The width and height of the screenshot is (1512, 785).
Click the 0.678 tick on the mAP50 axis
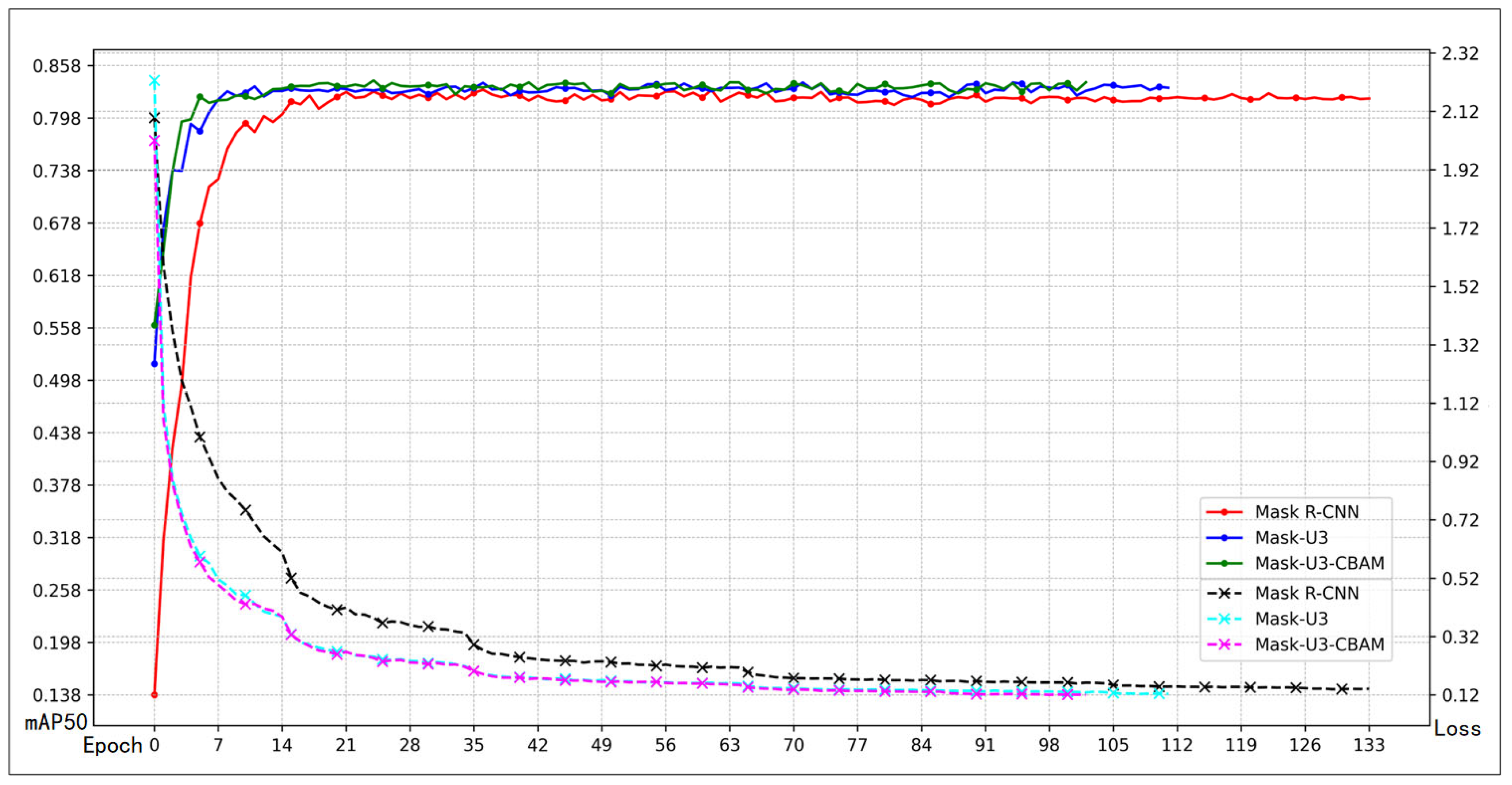(x=57, y=224)
